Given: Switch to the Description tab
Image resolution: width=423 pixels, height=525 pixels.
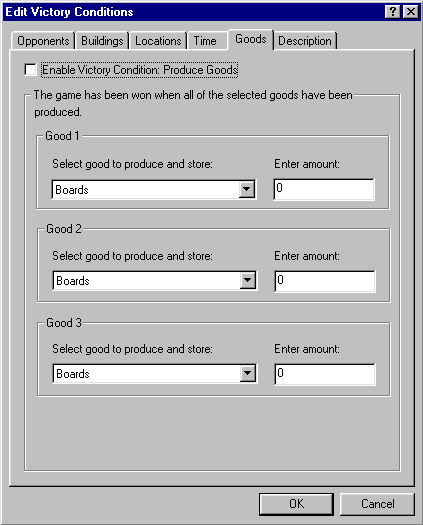Looking at the screenshot, I should pyautogui.click(x=305, y=41).
